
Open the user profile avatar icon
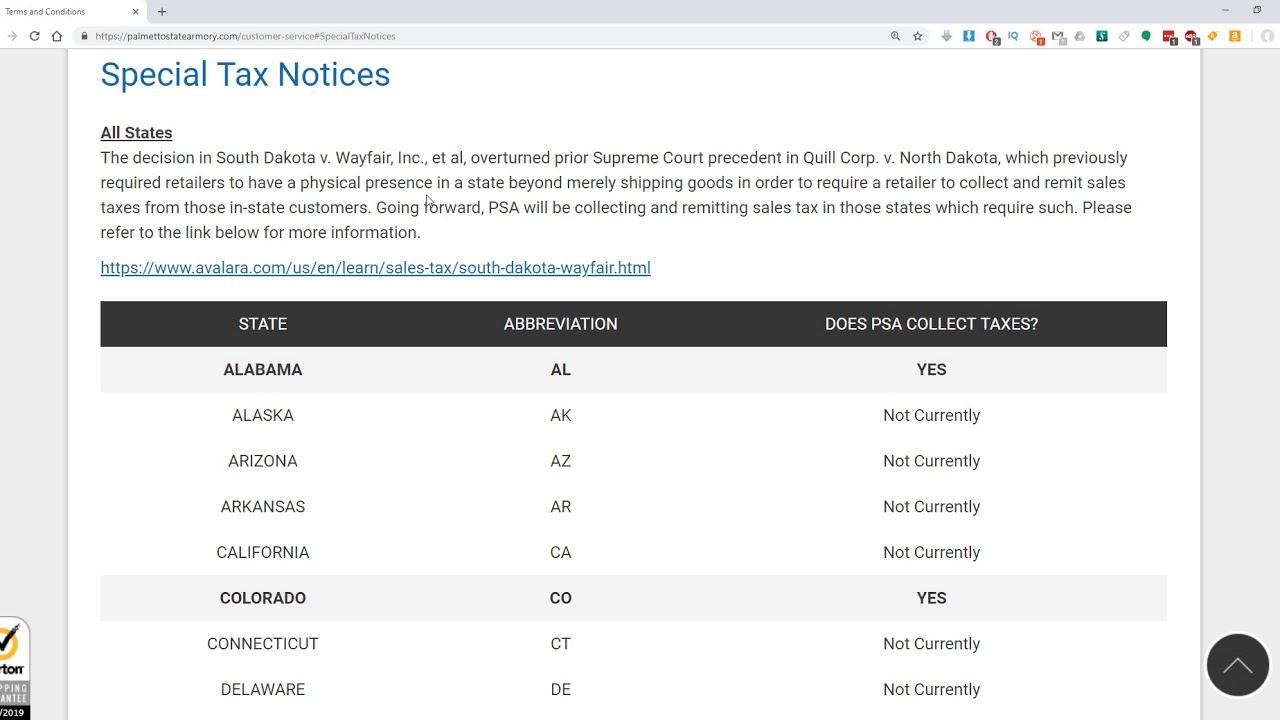[1266, 36]
